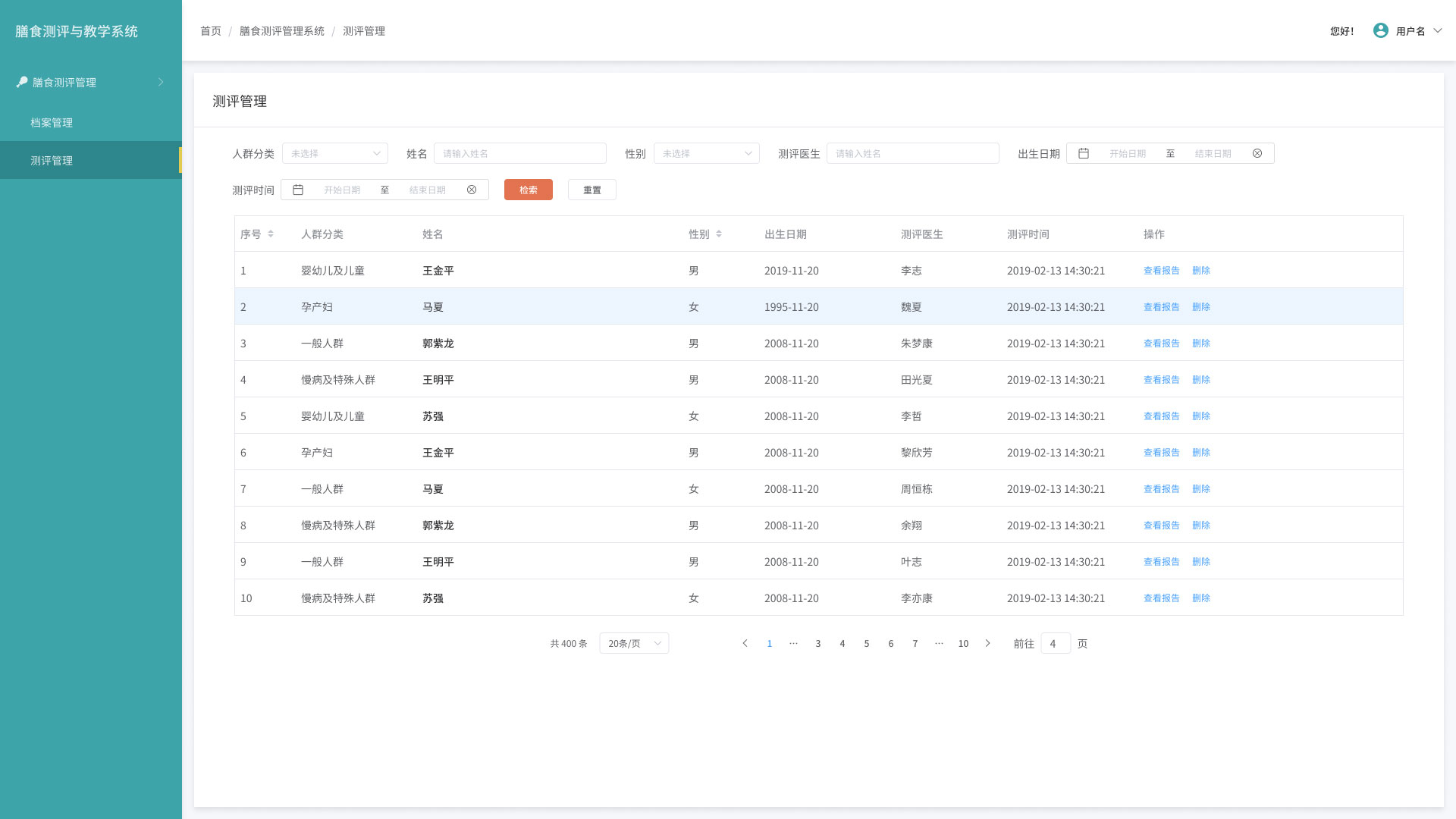Select page 3 in pagination
Image resolution: width=1456 pixels, height=819 pixels.
tap(817, 643)
